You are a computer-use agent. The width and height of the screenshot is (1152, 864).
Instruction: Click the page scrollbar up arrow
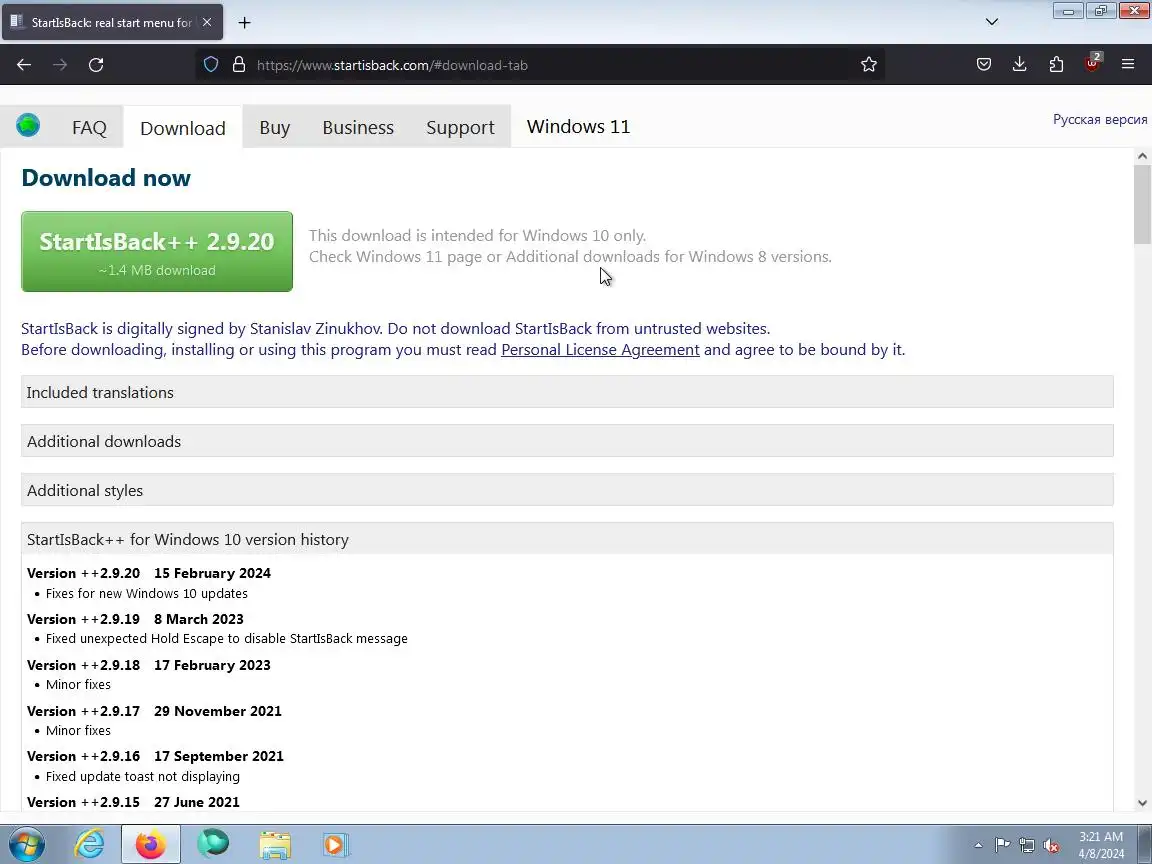tap(1142, 156)
